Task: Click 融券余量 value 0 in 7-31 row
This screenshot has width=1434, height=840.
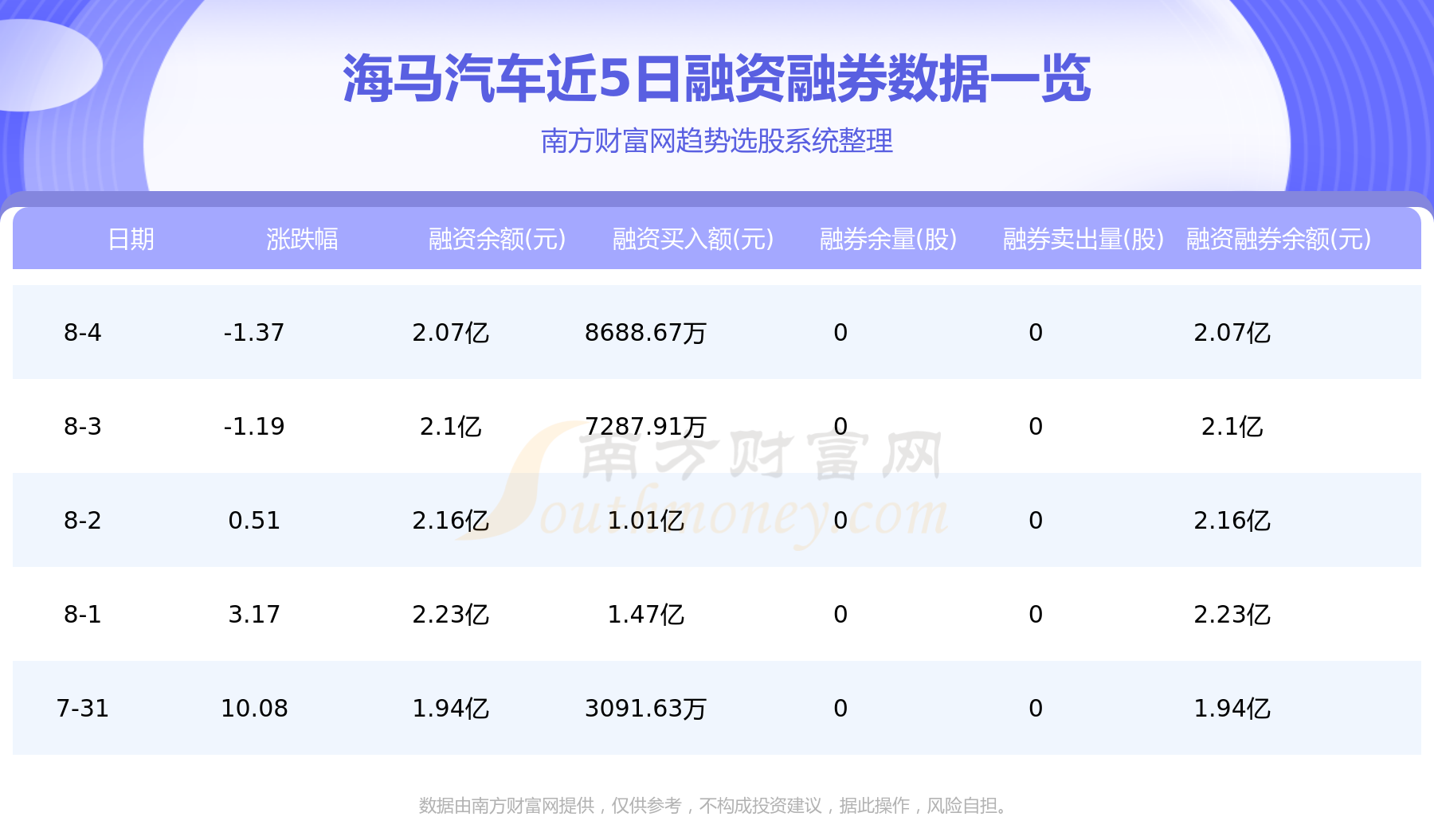Action: tap(840, 708)
